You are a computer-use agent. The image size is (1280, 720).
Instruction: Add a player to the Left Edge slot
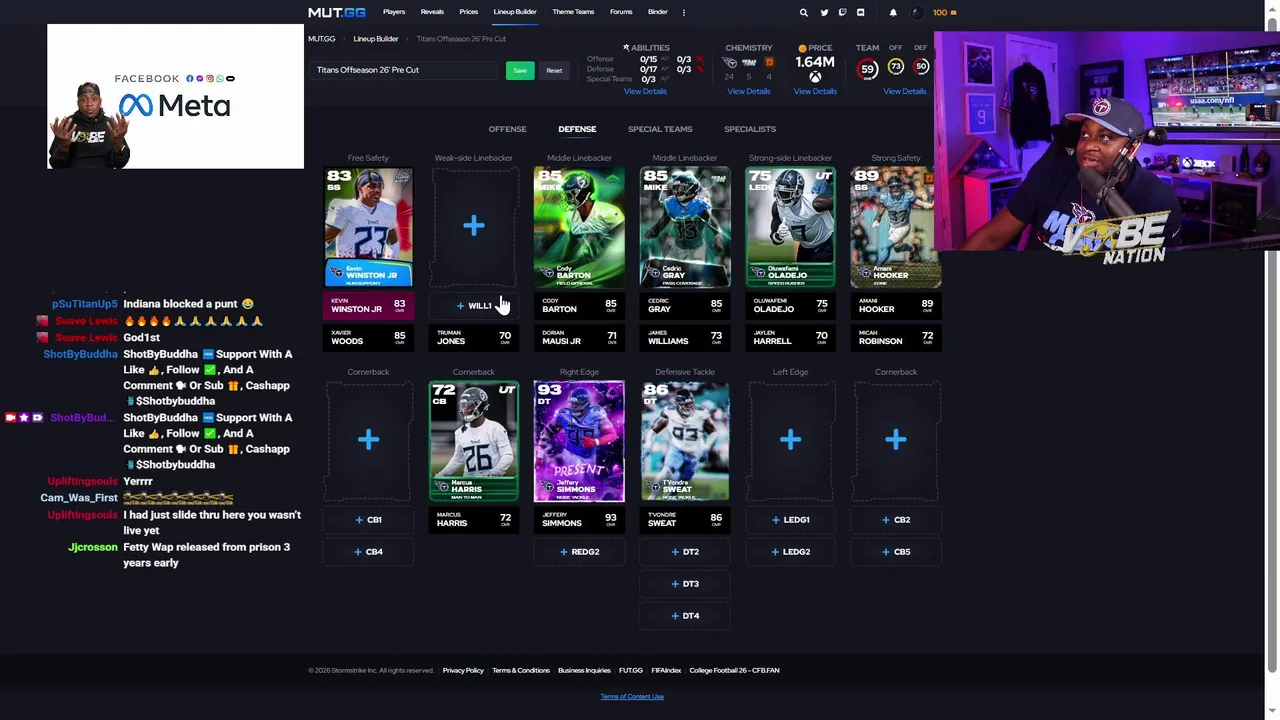[x=790, y=440]
